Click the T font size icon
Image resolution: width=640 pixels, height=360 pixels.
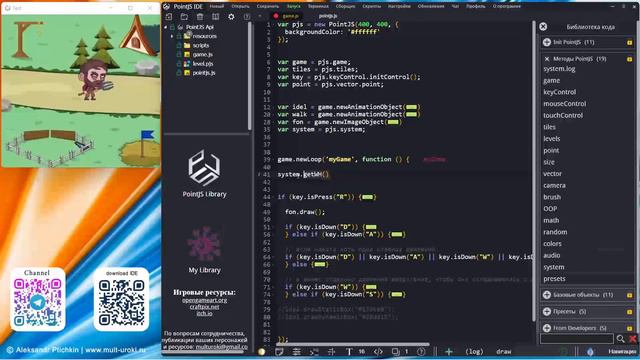pos(349,351)
